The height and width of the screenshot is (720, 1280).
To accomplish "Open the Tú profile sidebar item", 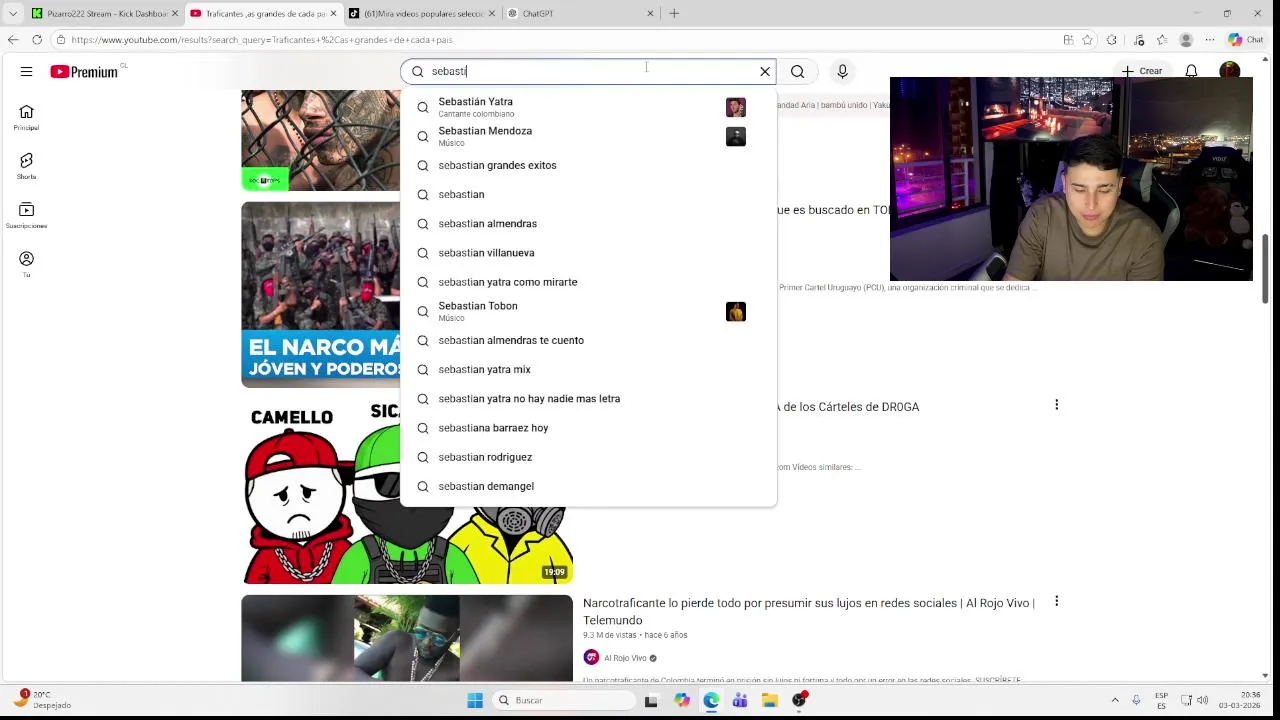I will (26, 264).
